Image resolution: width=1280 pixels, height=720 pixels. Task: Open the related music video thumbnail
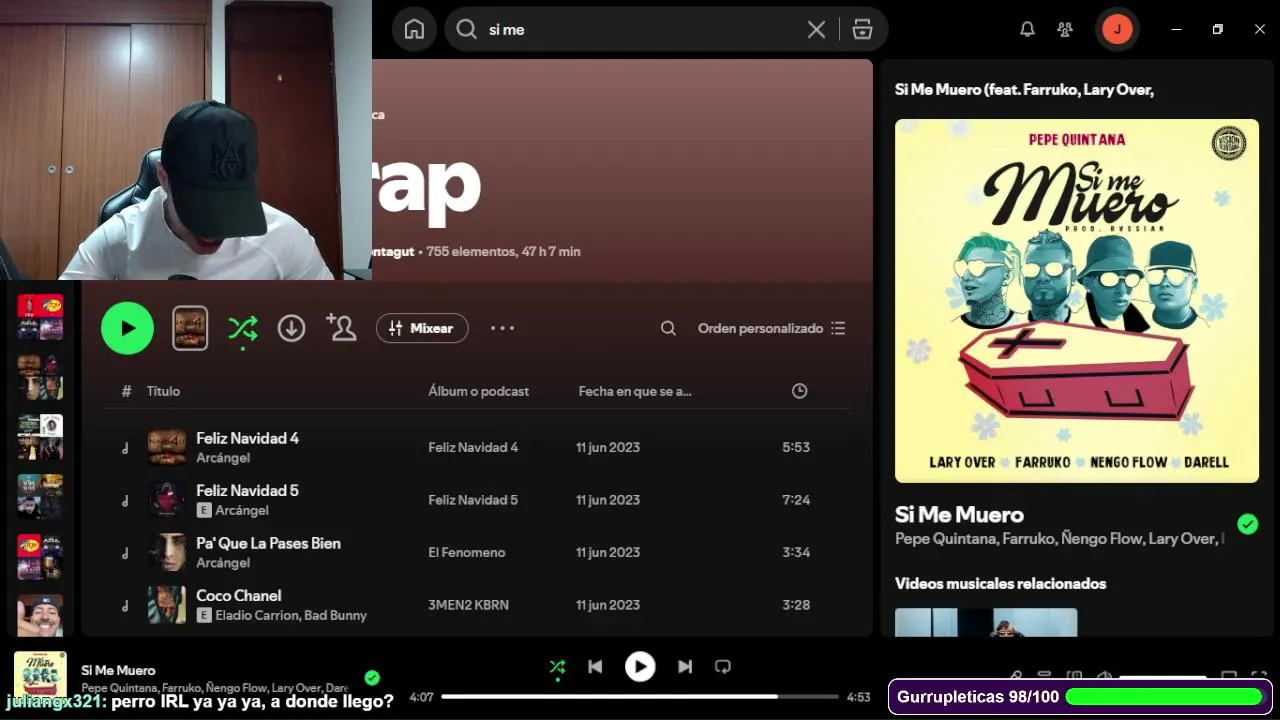[986, 622]
